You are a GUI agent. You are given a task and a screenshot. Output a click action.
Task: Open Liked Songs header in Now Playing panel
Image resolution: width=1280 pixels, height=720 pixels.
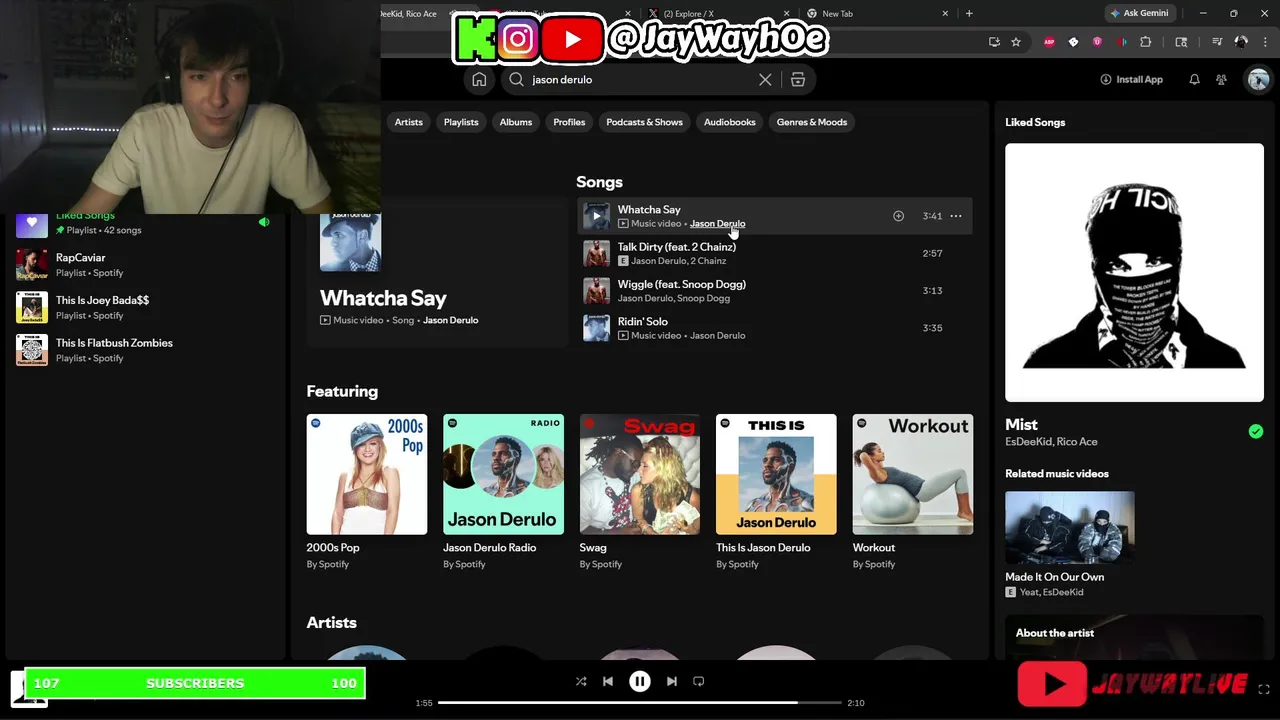click(x=1035, y=122)
